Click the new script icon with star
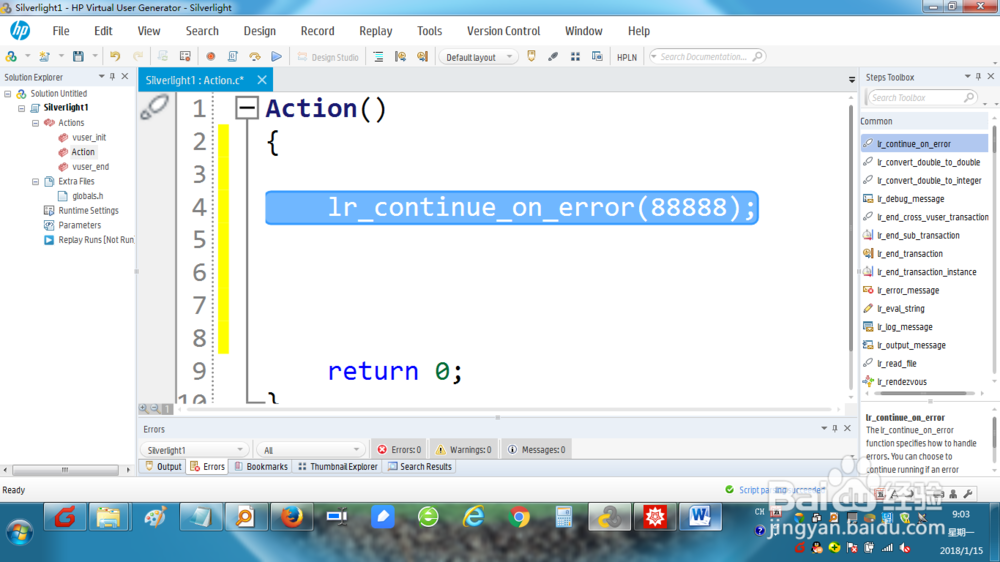 point(45,57)
